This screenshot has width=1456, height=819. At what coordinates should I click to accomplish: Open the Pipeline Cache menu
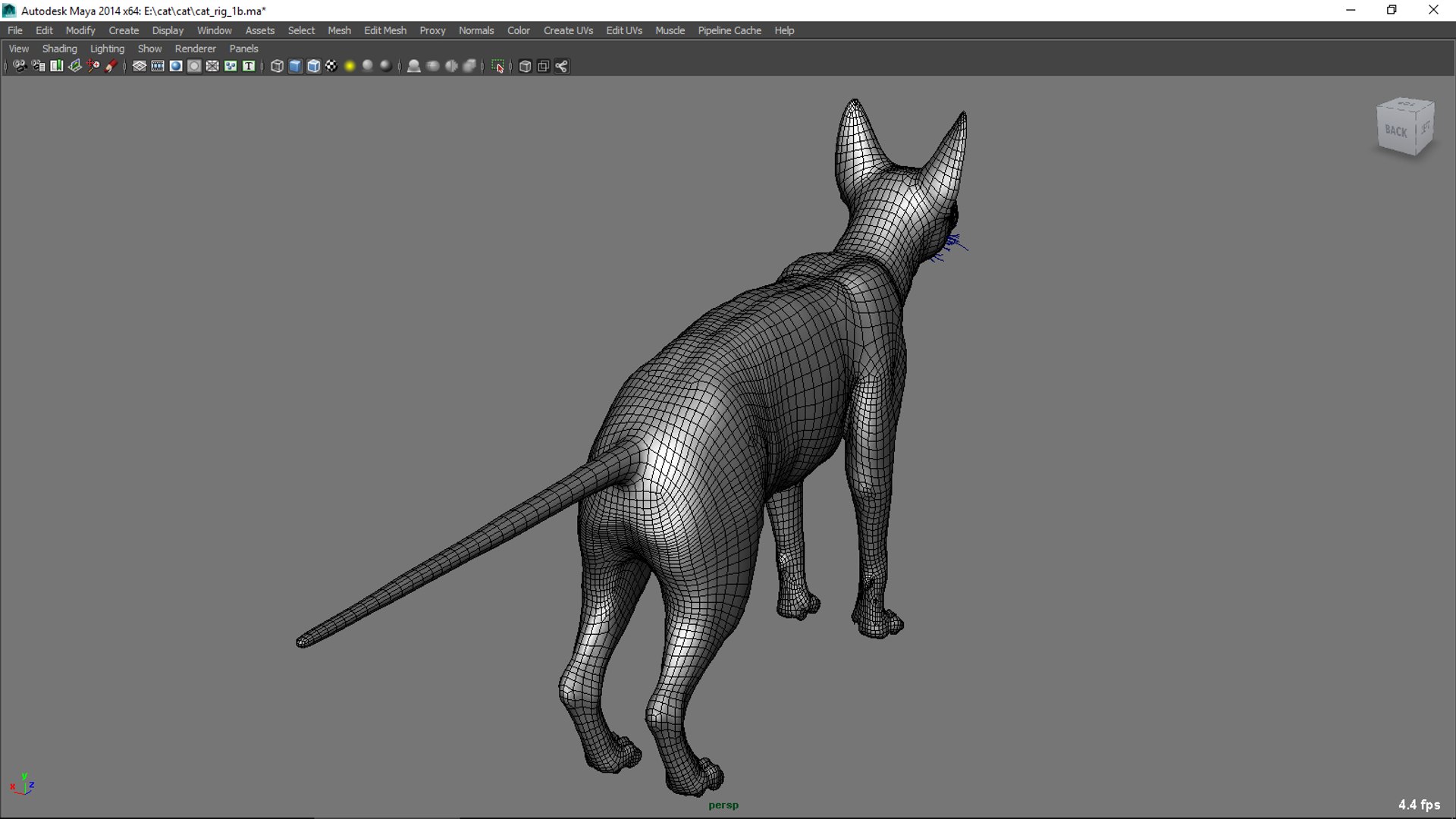pyautogui.click(x=730, y=30)
